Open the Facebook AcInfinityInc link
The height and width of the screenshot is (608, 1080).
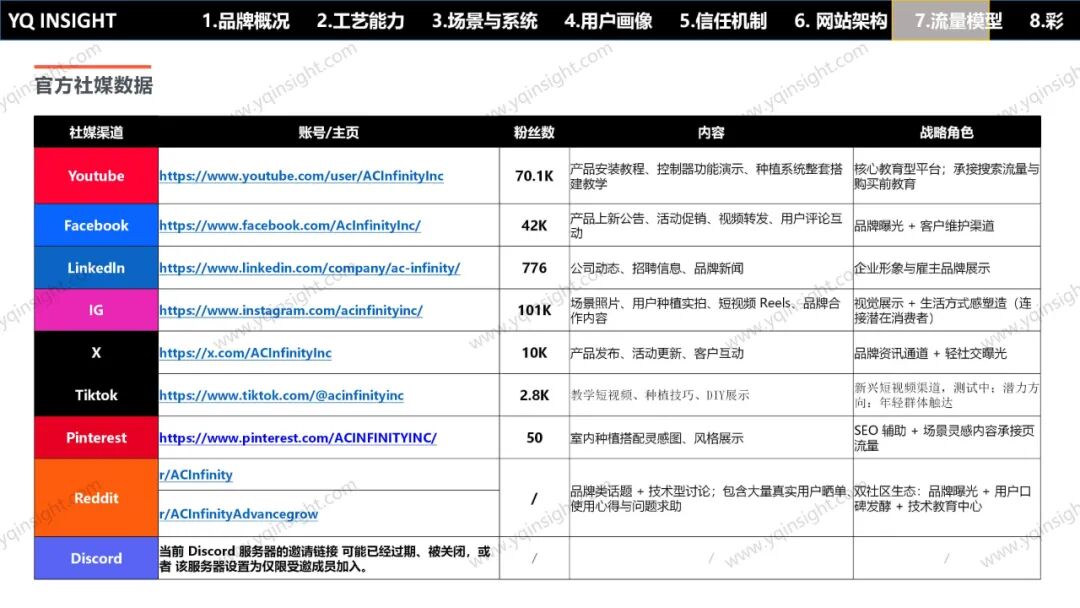[290, 226]
